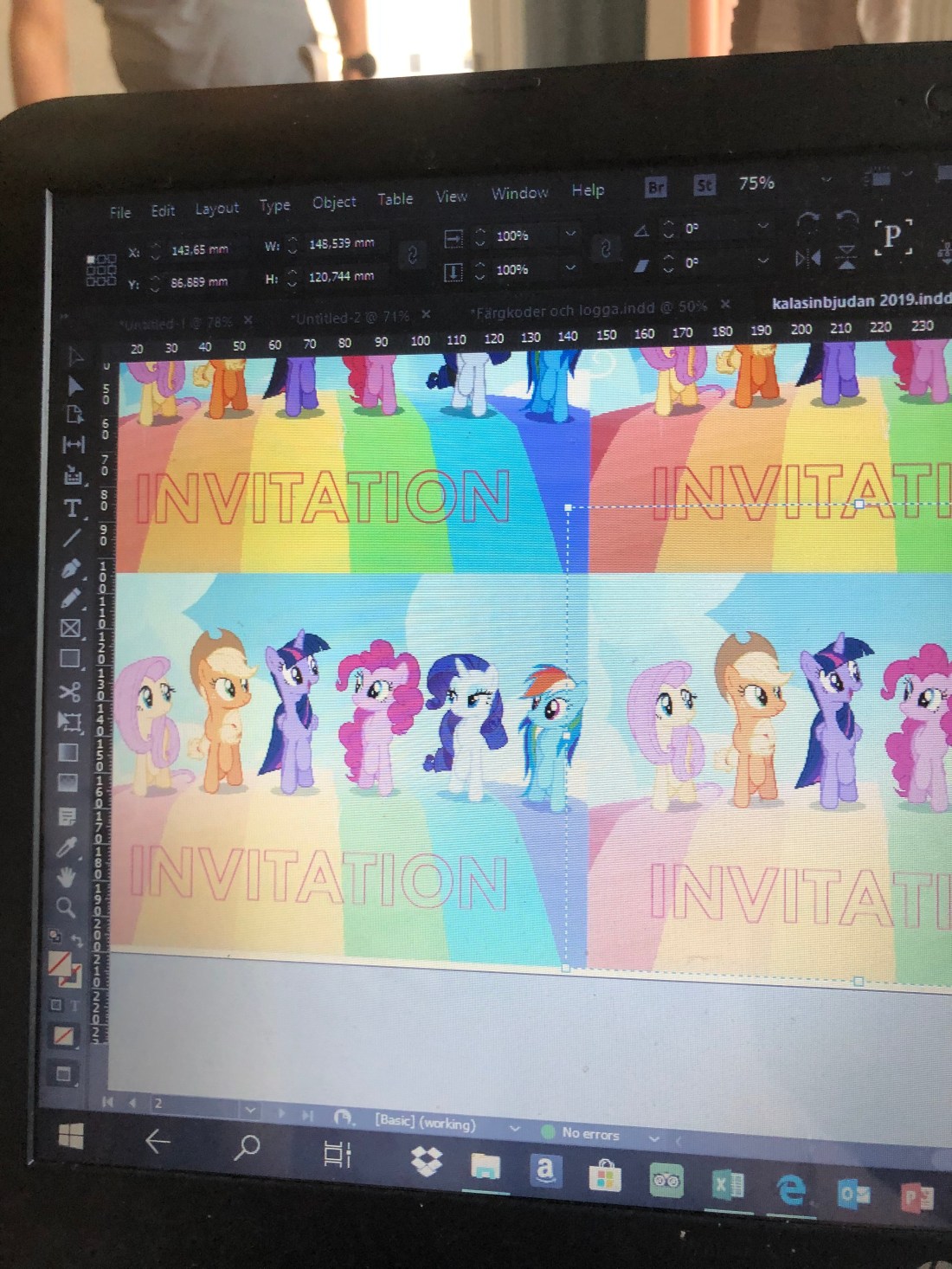Screen dimensions: 952x1269
Task: Select the Rectangle Frame tool
Action: pos(70,628)
